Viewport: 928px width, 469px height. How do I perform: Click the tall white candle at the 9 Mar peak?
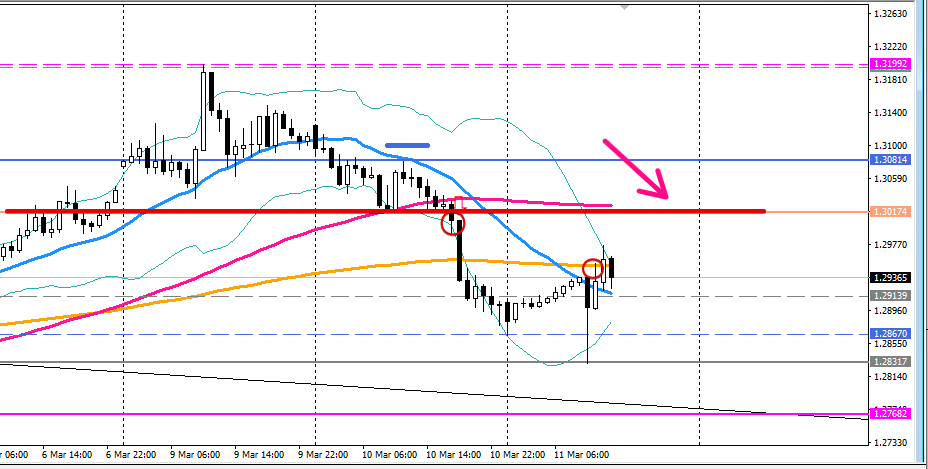[x=204, y=111]
